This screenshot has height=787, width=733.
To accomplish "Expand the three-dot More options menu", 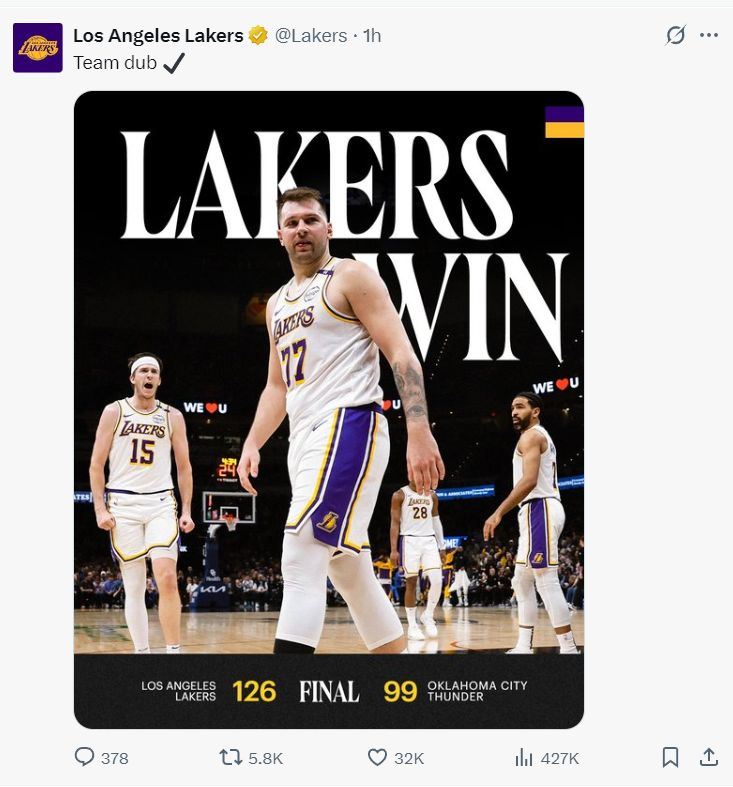I will 709,35.
